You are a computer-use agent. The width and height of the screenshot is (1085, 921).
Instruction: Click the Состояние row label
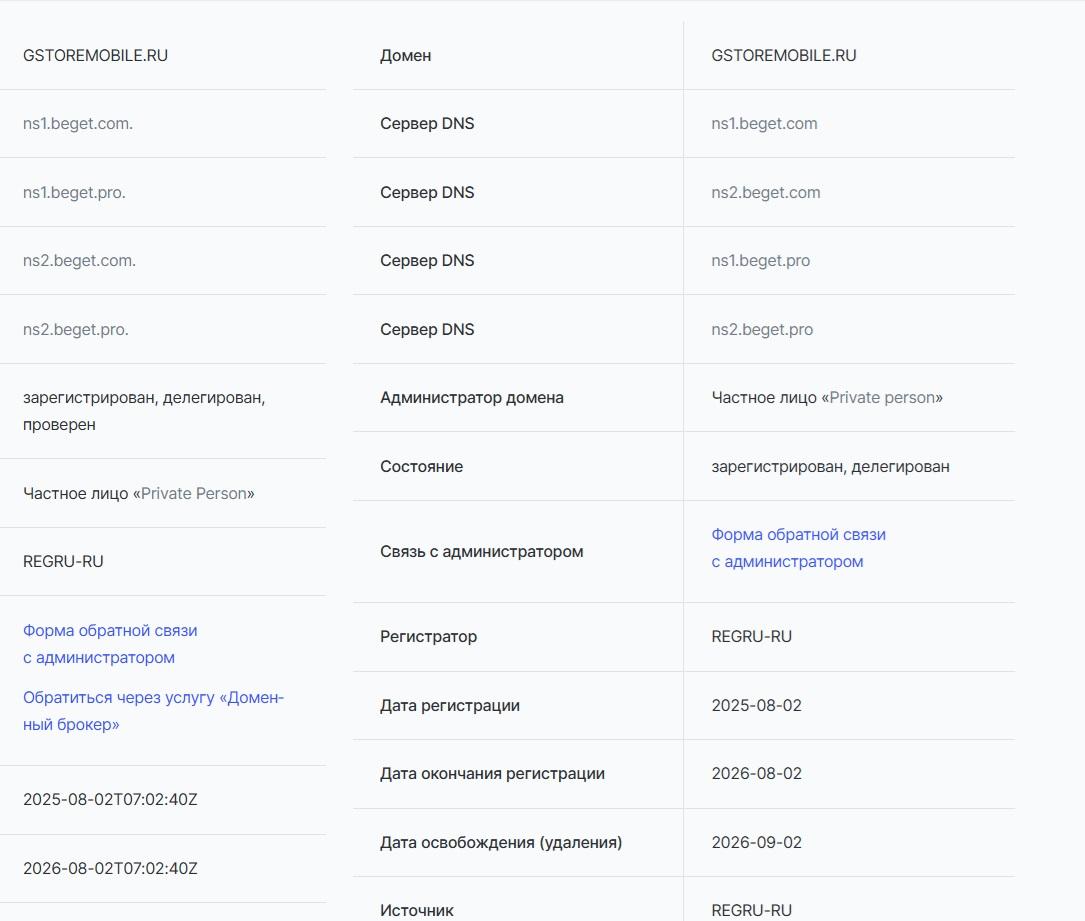(x=421, y=467)
